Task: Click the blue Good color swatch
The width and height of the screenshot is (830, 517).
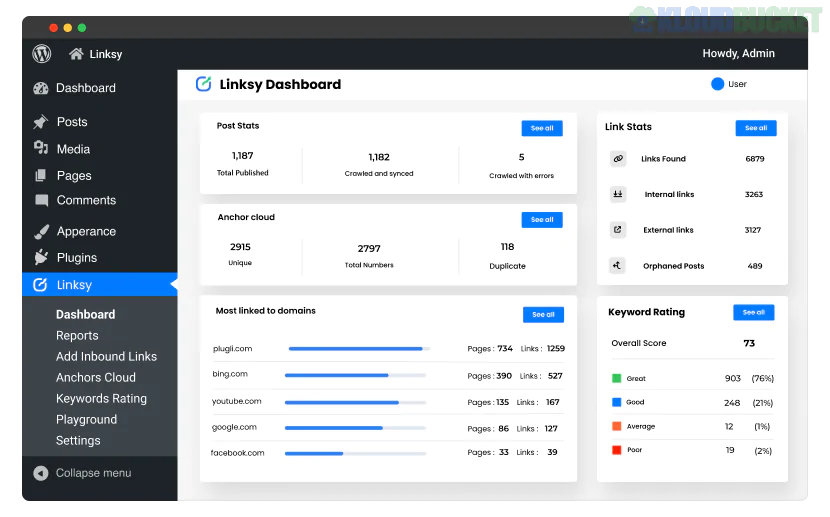Action: point(616,402)
